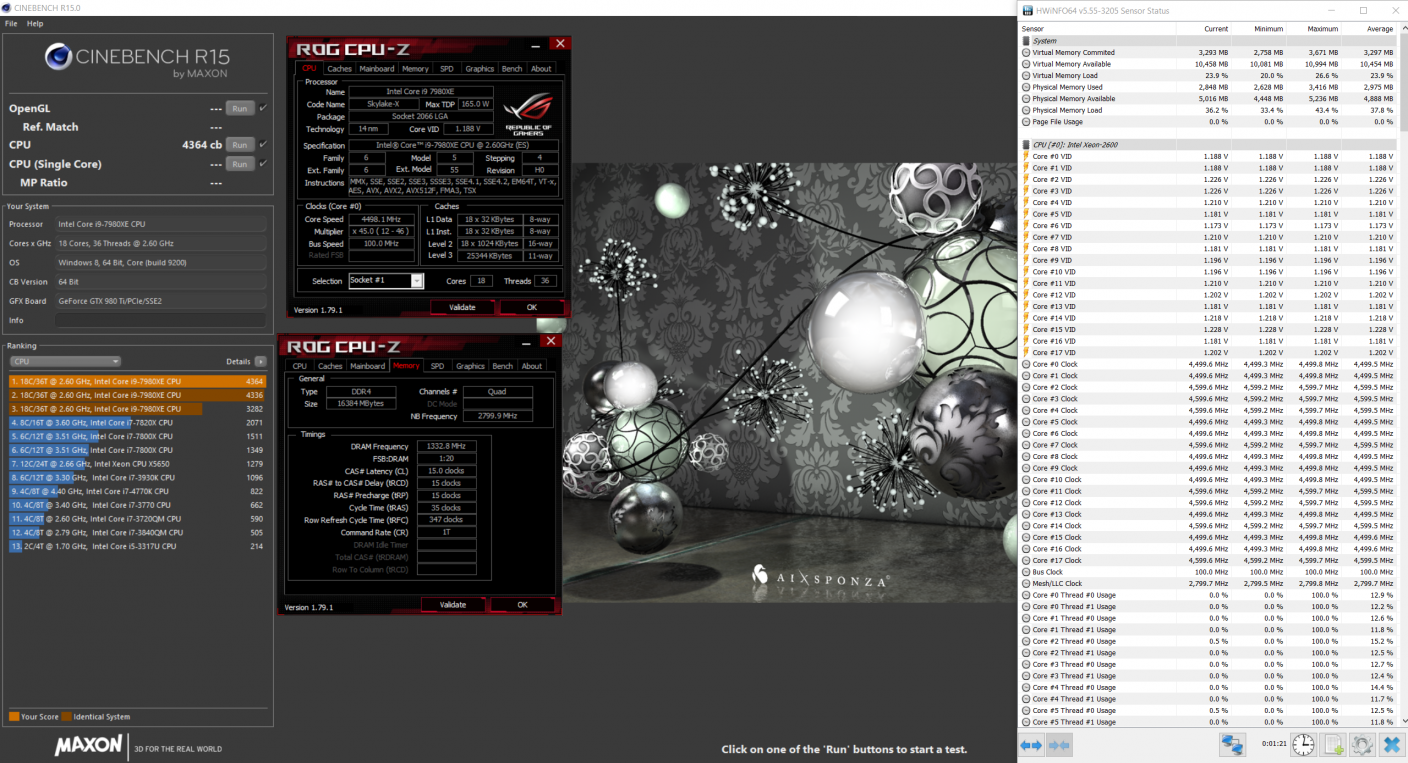The height and width of the screenshot is (763, 1408).
Task: Run the OpenGL benchmark
Action: coord(239,108)
